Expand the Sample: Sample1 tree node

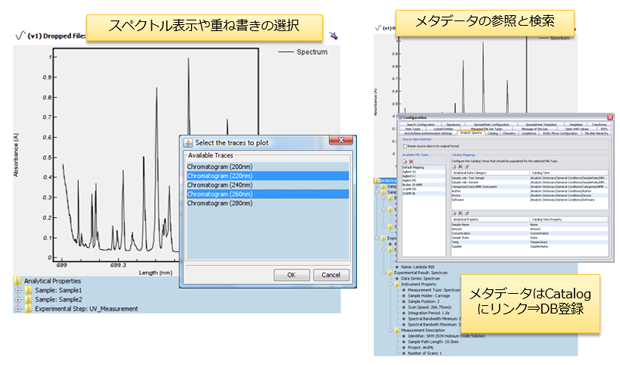click(x=18, y=290)
